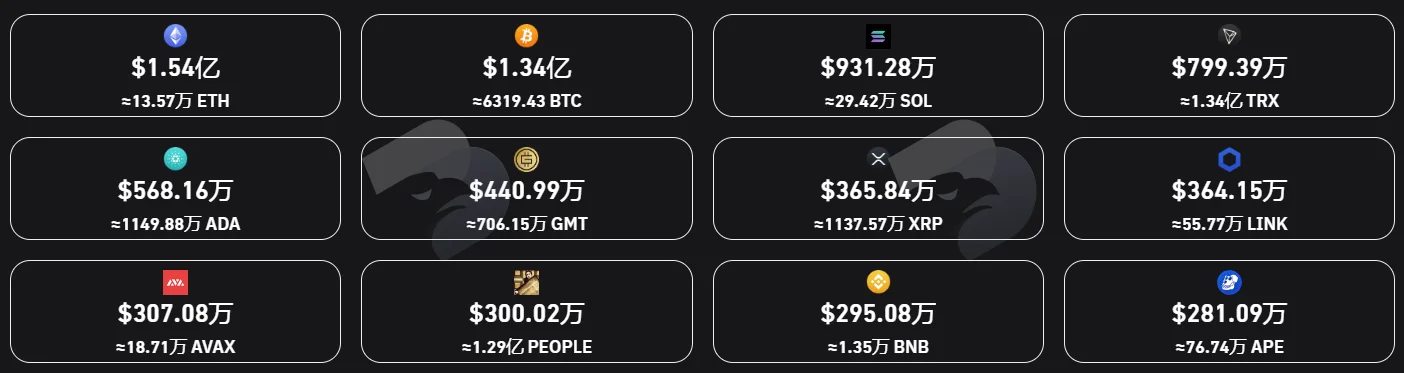The image size is (1404, 373).
Task: Open the ≈29.42万 SOL label
Action: pos(878,101)
